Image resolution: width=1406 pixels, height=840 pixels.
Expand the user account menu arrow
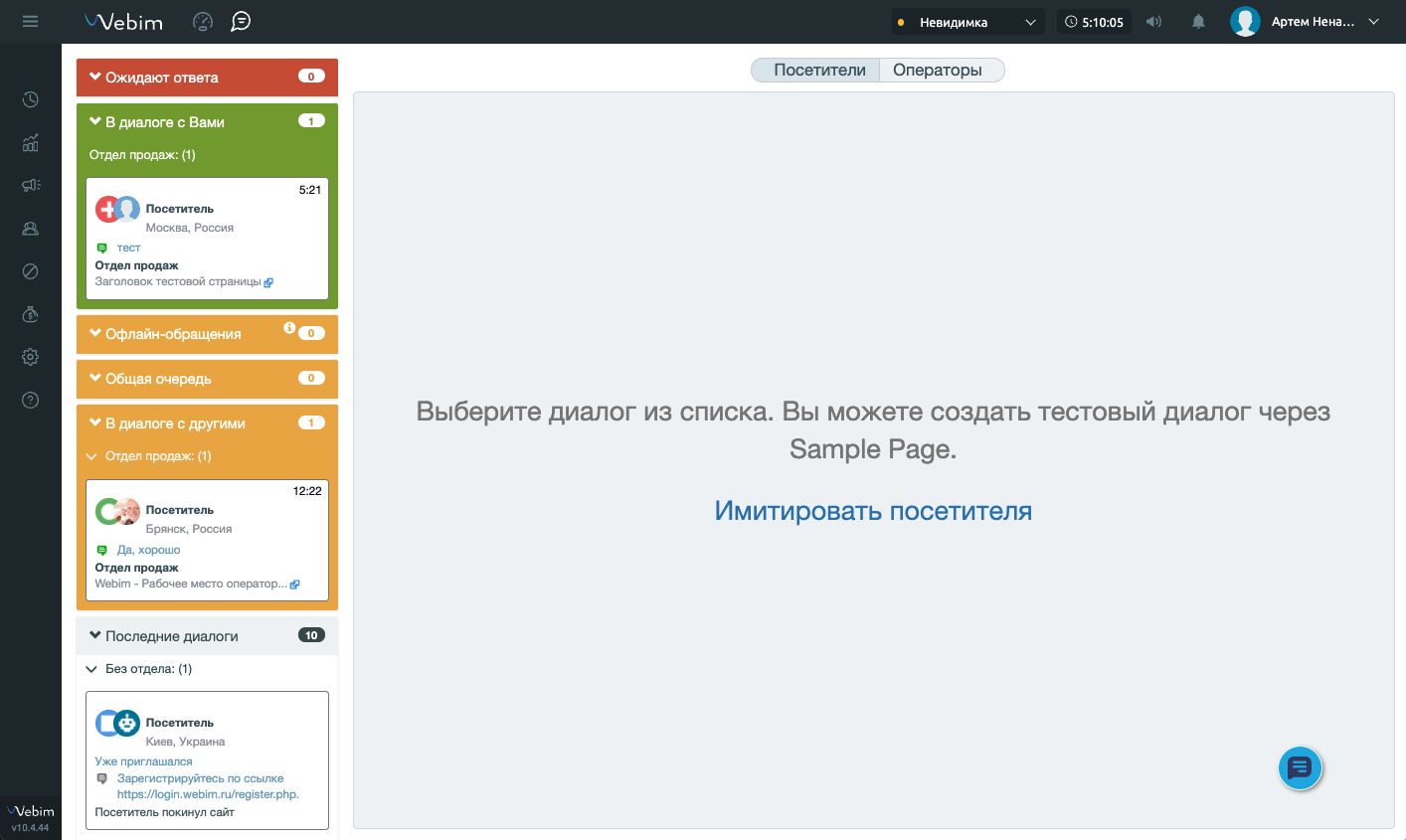tap(1374, 22)
